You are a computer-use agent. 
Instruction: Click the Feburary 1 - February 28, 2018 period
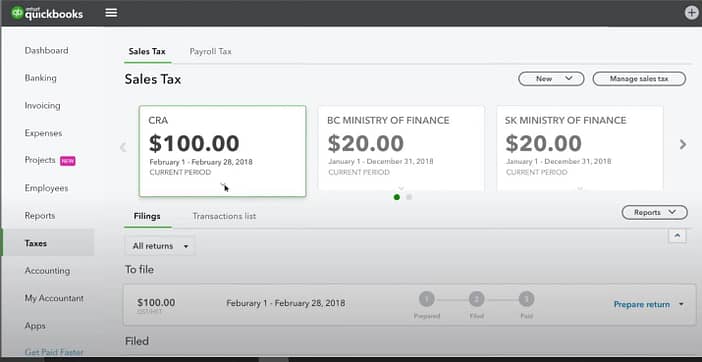click(x=286, y=303)
